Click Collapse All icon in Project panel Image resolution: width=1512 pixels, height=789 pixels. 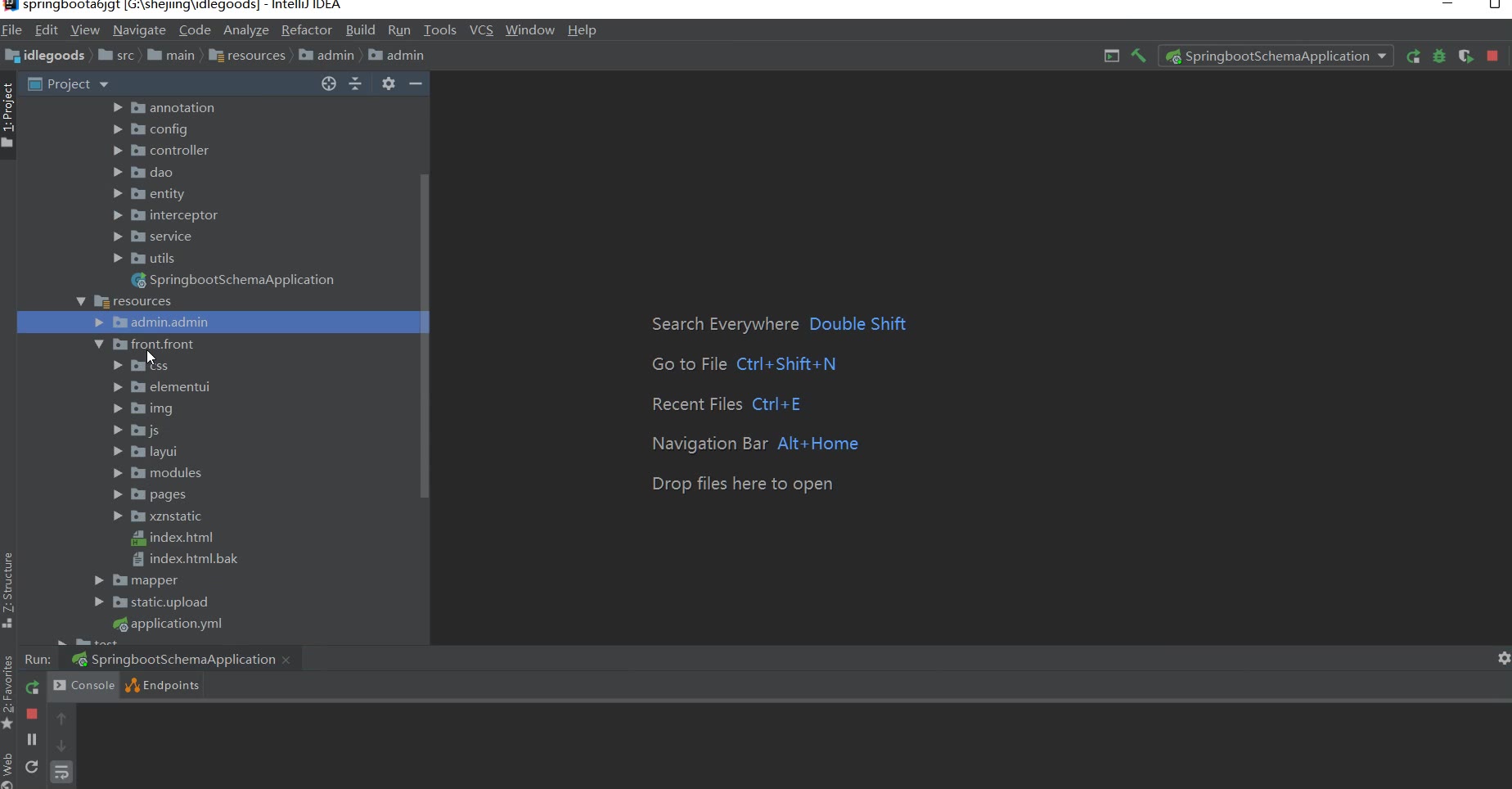[x=355, y=83]
